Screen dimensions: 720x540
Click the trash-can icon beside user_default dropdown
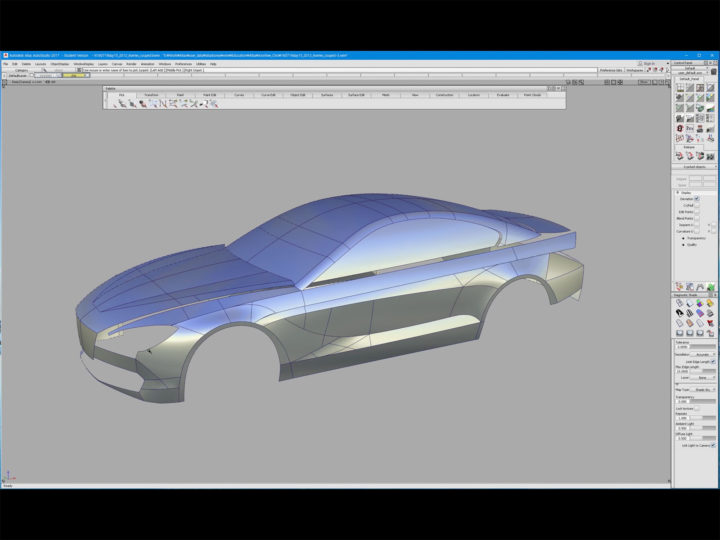coord(714,72)
